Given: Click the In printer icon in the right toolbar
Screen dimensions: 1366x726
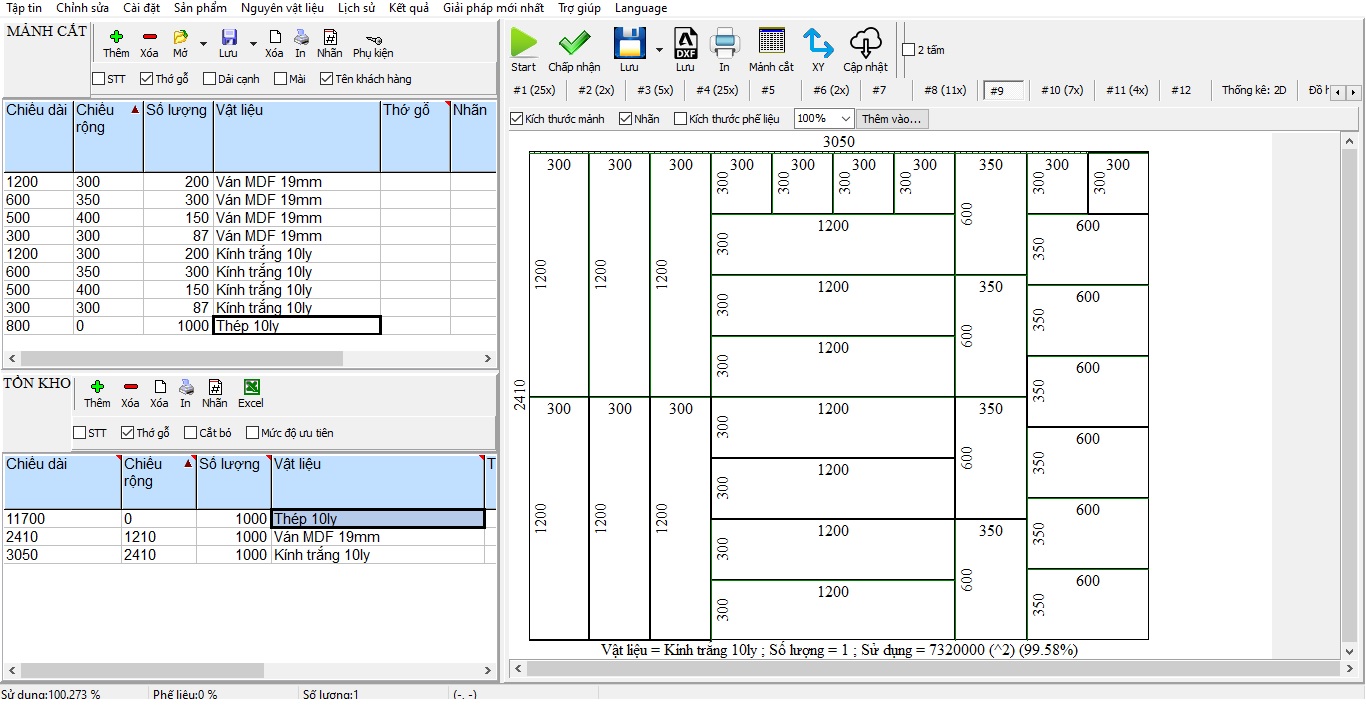Looking at the screenshot, I should point(724,44).
